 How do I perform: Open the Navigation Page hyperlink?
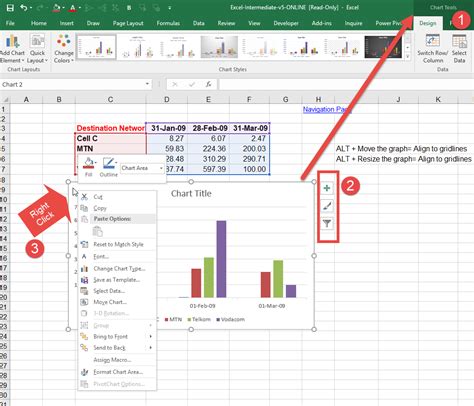click(x=327, y=109)
